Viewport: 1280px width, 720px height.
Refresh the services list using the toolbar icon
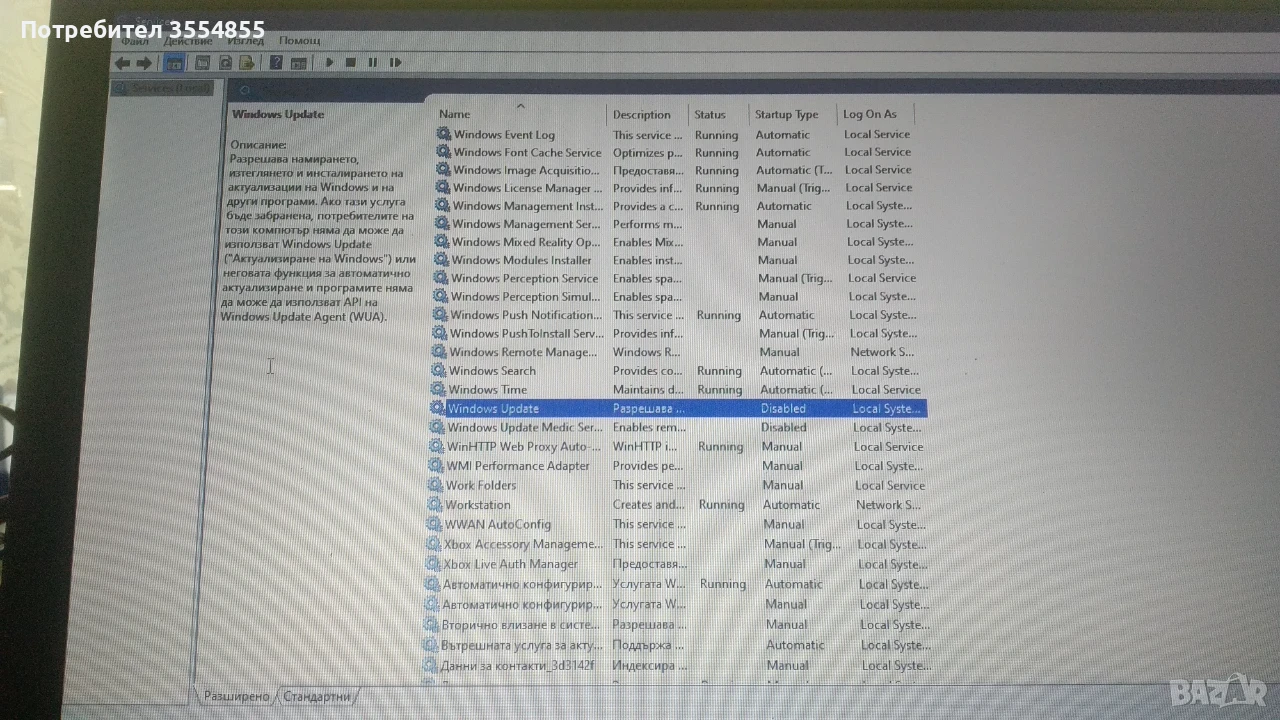225,63
